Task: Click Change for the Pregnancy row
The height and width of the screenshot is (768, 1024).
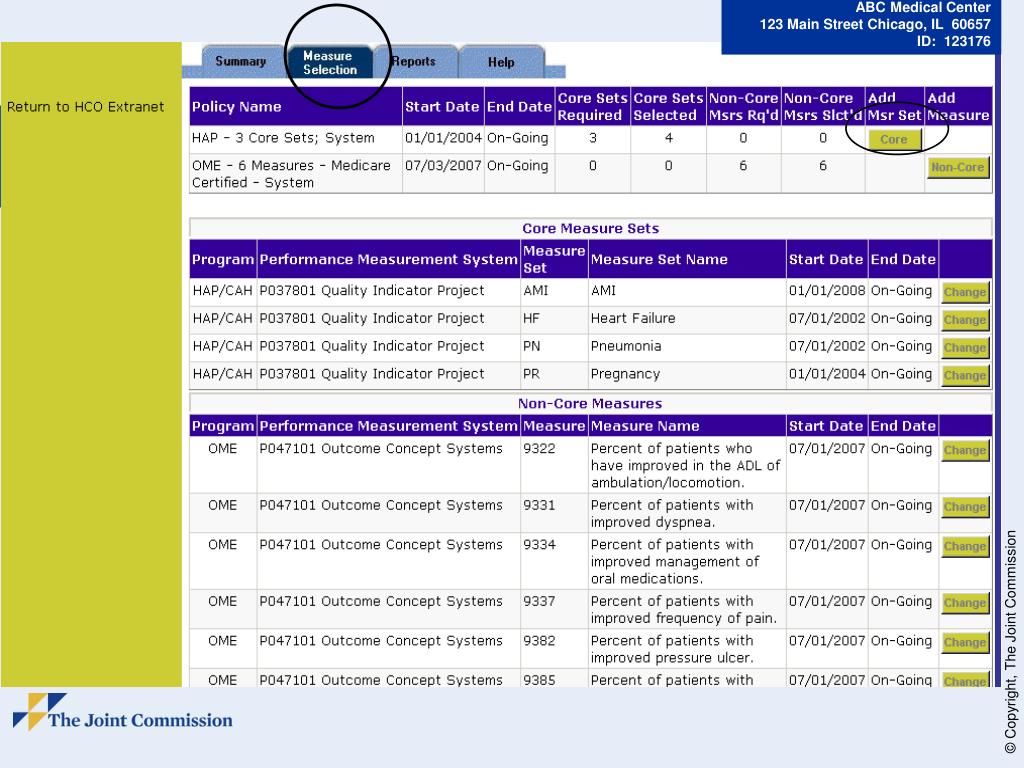Action: pyautogui.click(x=965, y=376)
